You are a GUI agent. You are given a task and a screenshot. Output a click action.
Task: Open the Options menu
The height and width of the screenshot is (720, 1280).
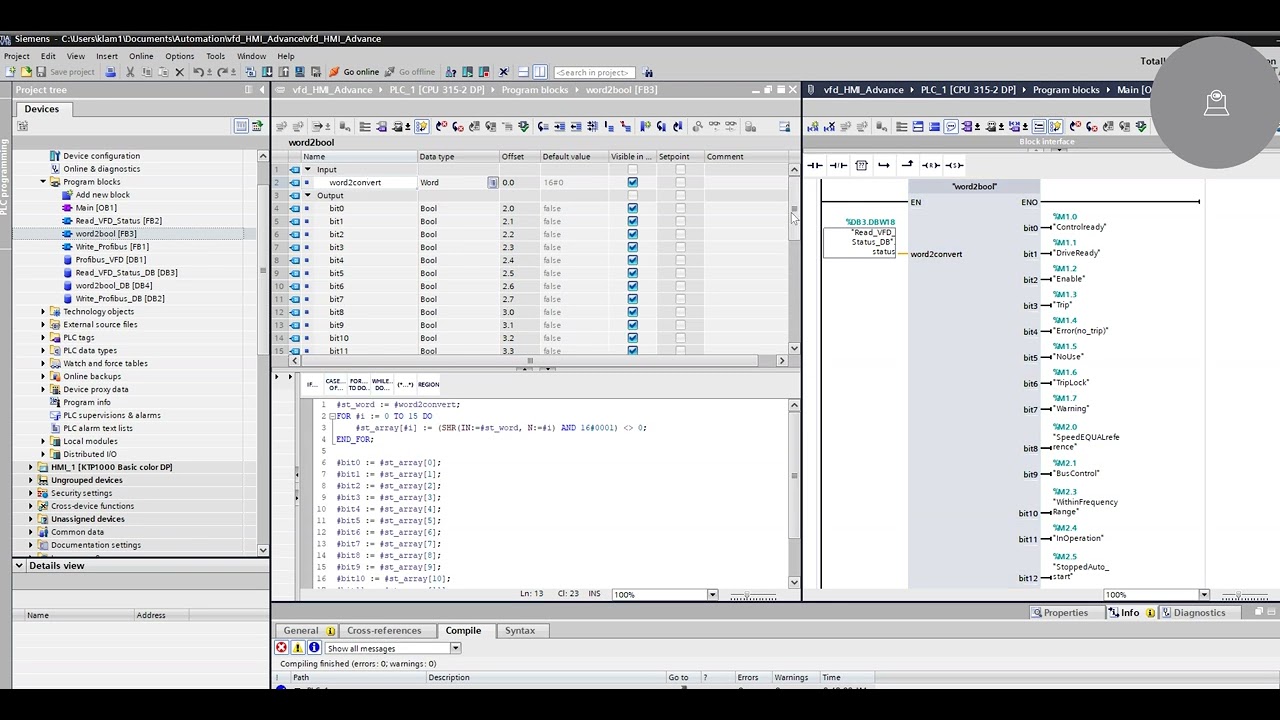180,56
